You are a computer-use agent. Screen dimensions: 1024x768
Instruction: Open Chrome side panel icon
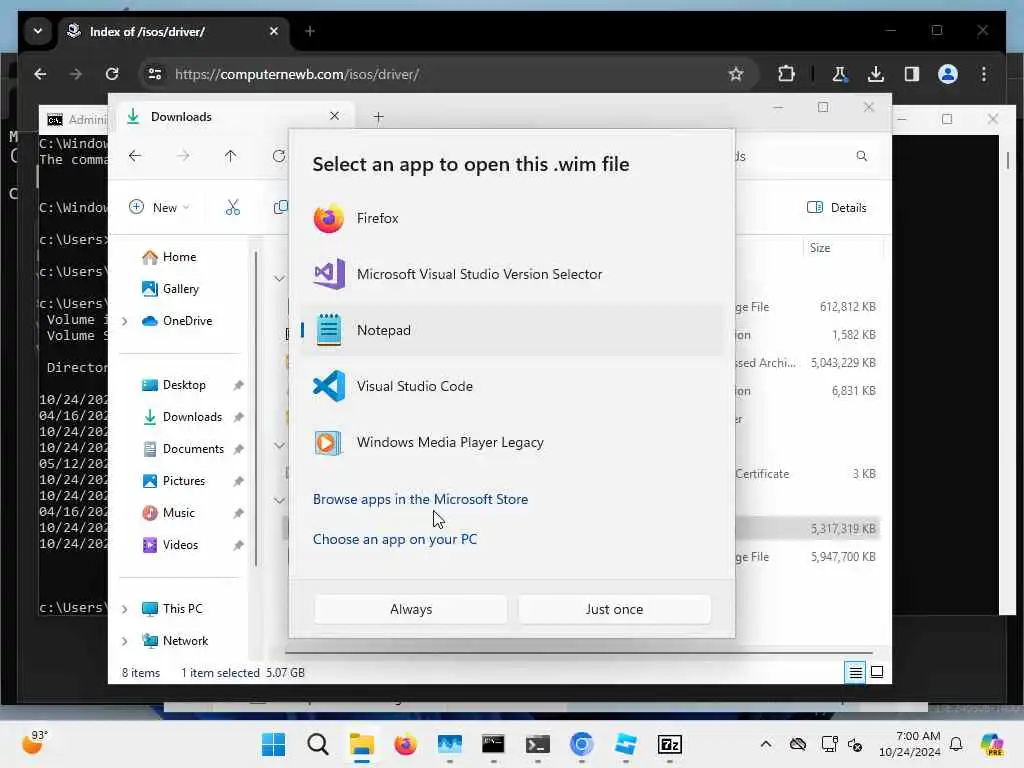click(x=912, y=74)
